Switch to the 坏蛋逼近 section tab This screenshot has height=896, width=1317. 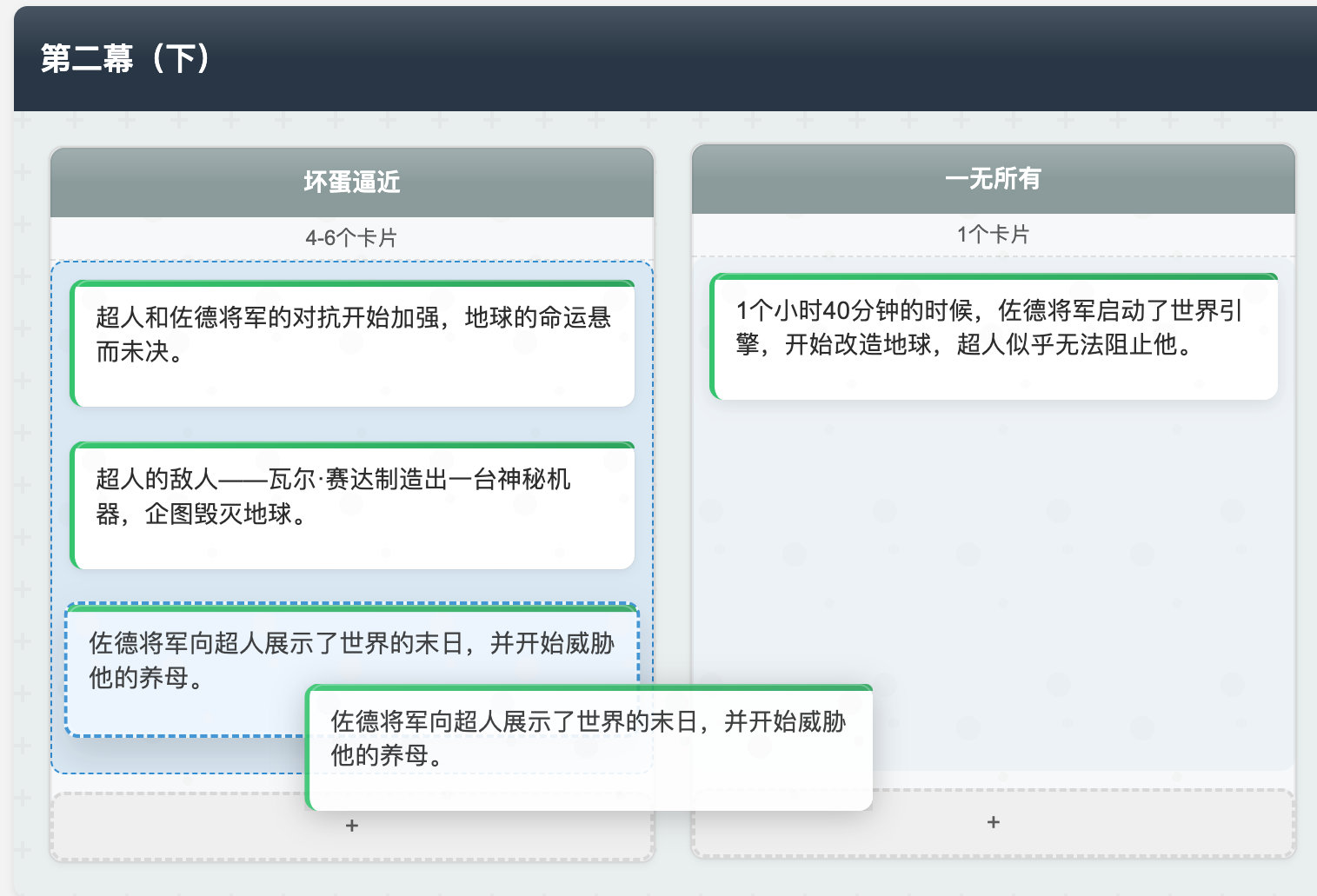click(351, 181)
